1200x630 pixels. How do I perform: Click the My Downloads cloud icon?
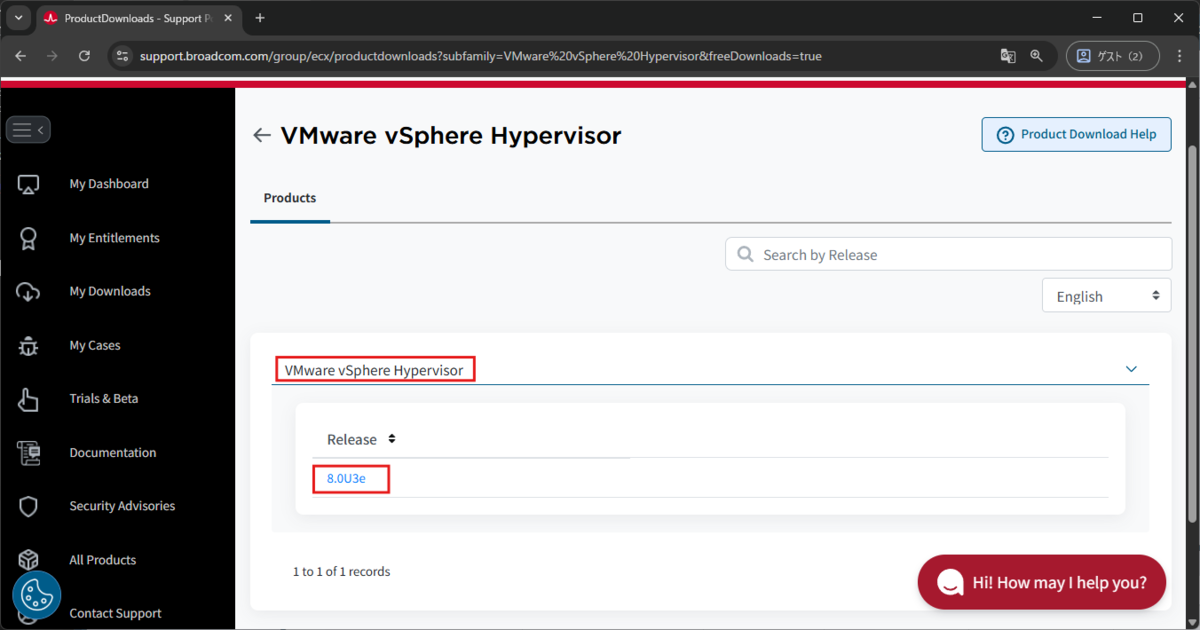point(28,292)
